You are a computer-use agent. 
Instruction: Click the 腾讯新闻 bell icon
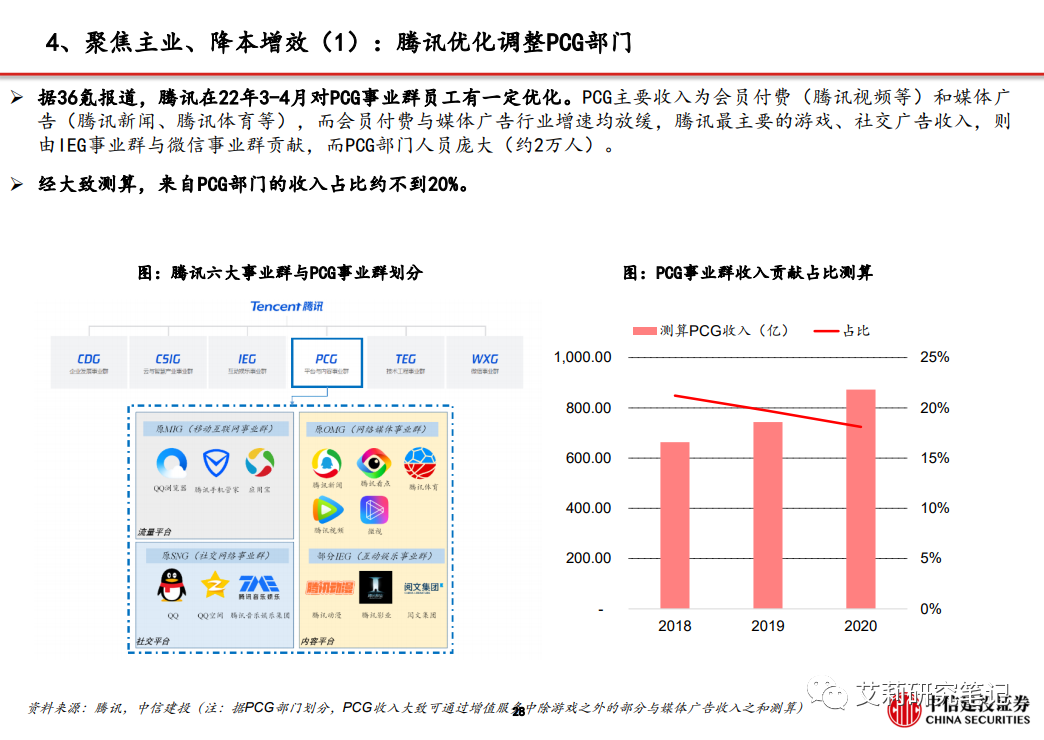326,463
